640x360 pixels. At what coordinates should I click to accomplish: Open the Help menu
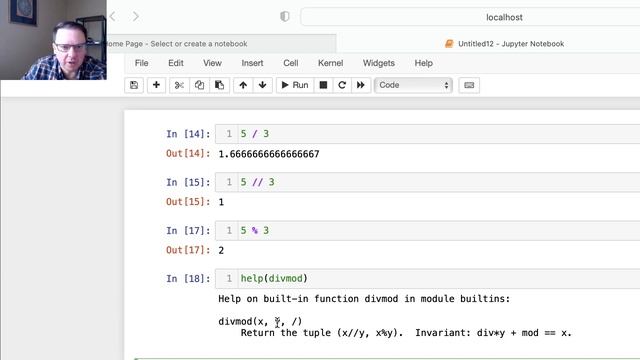(x=423, y=63)
